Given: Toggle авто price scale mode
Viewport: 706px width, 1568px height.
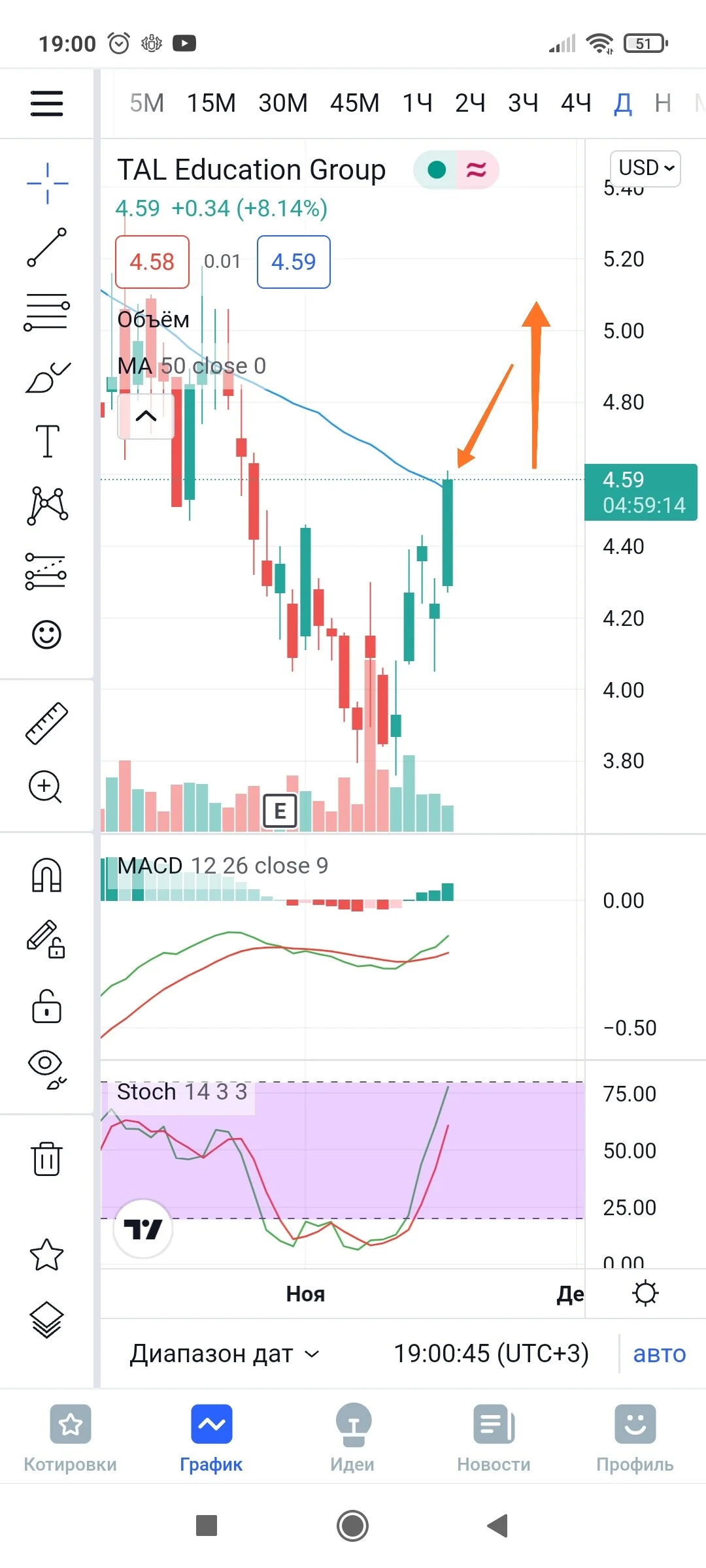Looking at the screenshot, I should click(x=659, y=1354).
